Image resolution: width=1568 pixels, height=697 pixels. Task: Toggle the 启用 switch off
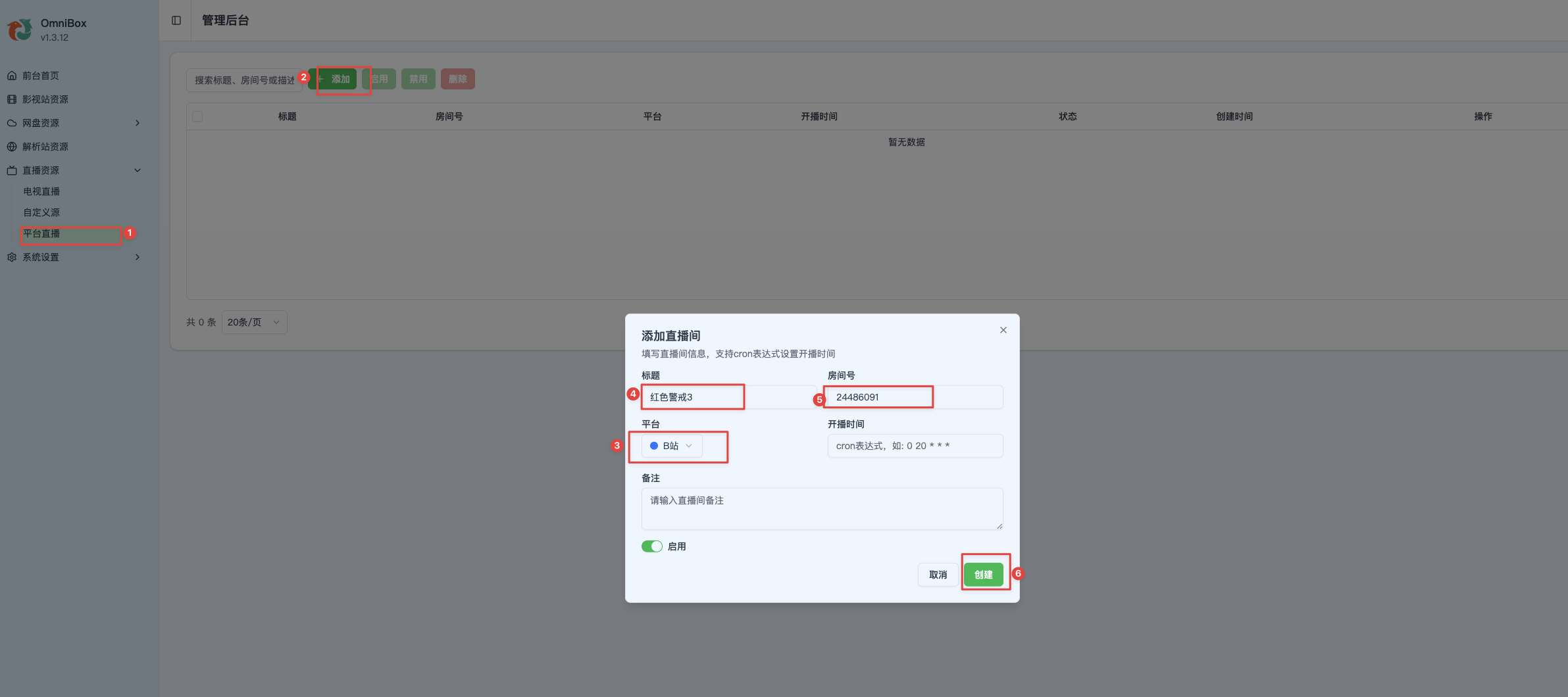(652, 546)
